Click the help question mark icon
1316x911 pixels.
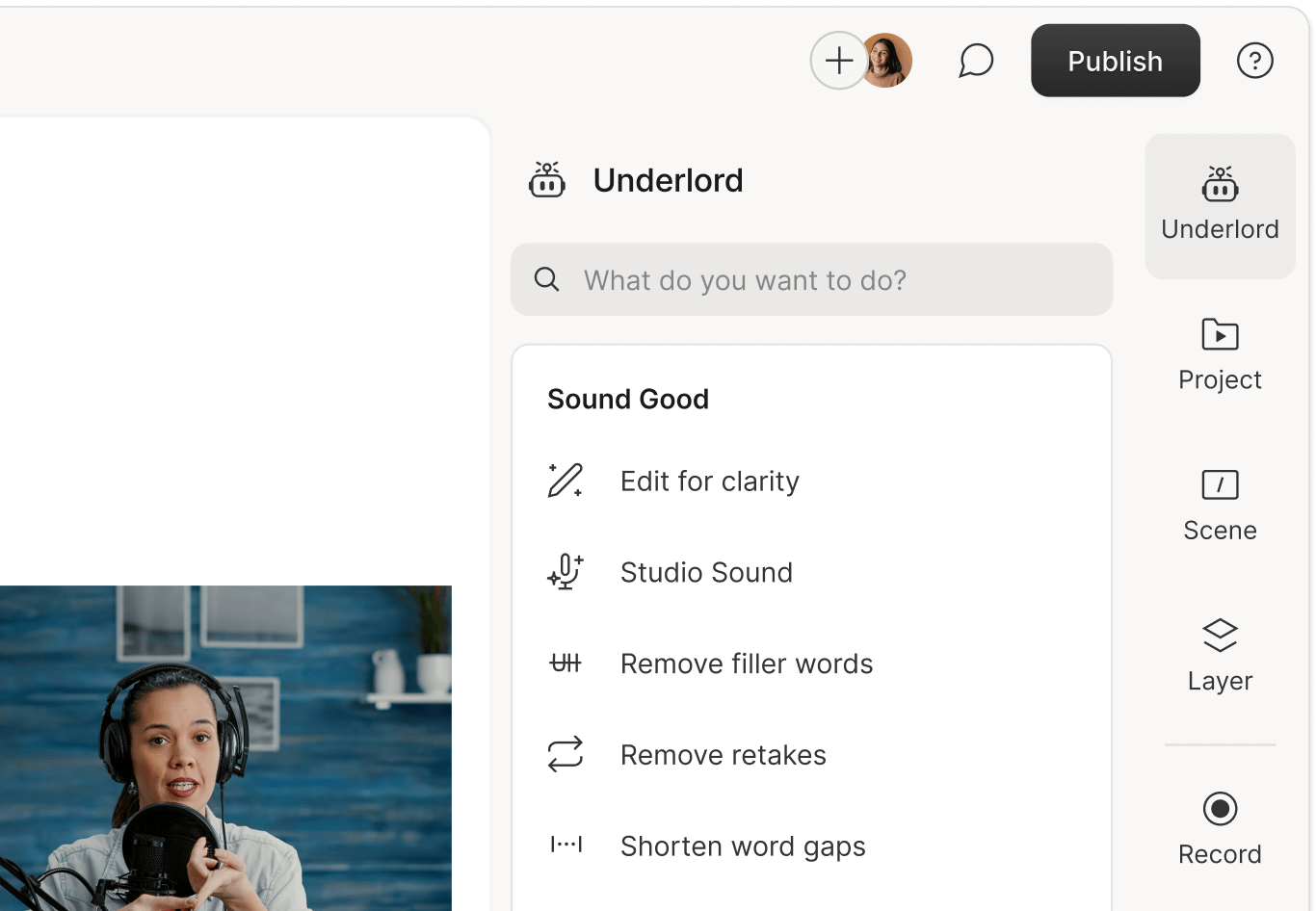point(1254,61)
